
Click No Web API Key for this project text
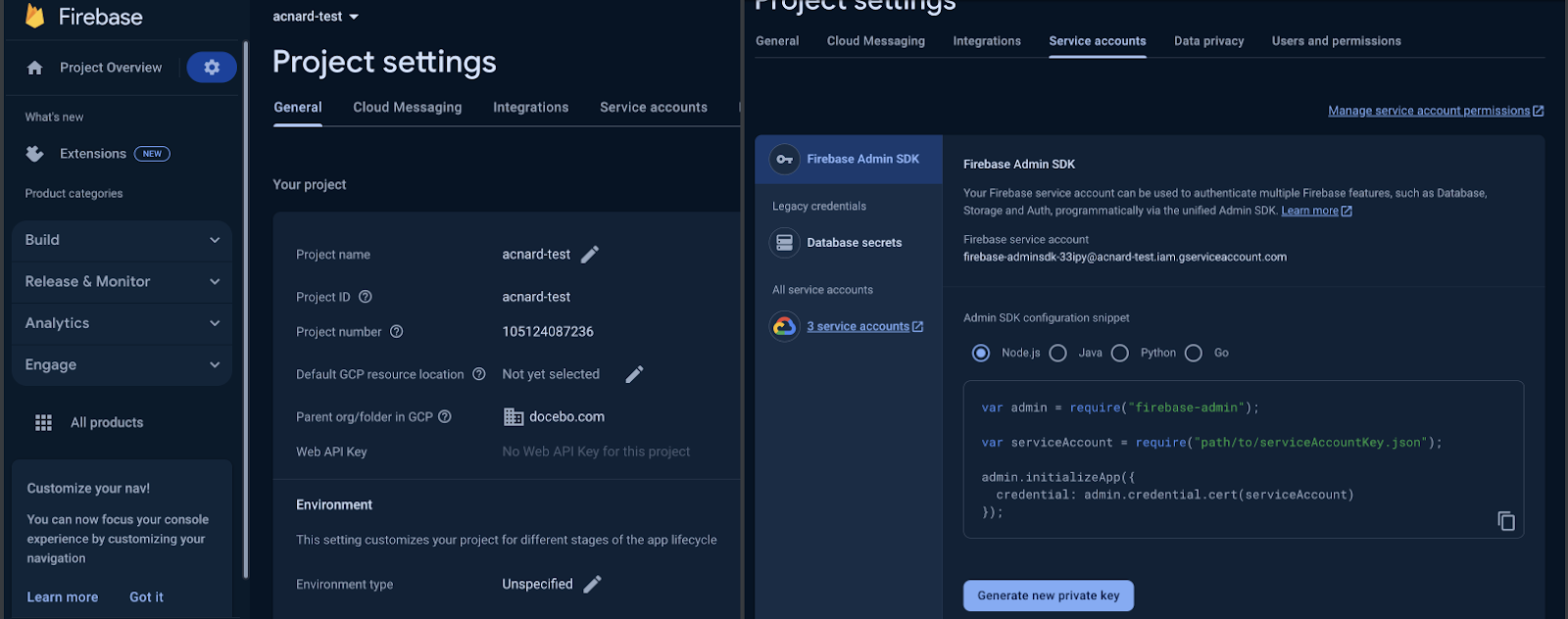596,452
